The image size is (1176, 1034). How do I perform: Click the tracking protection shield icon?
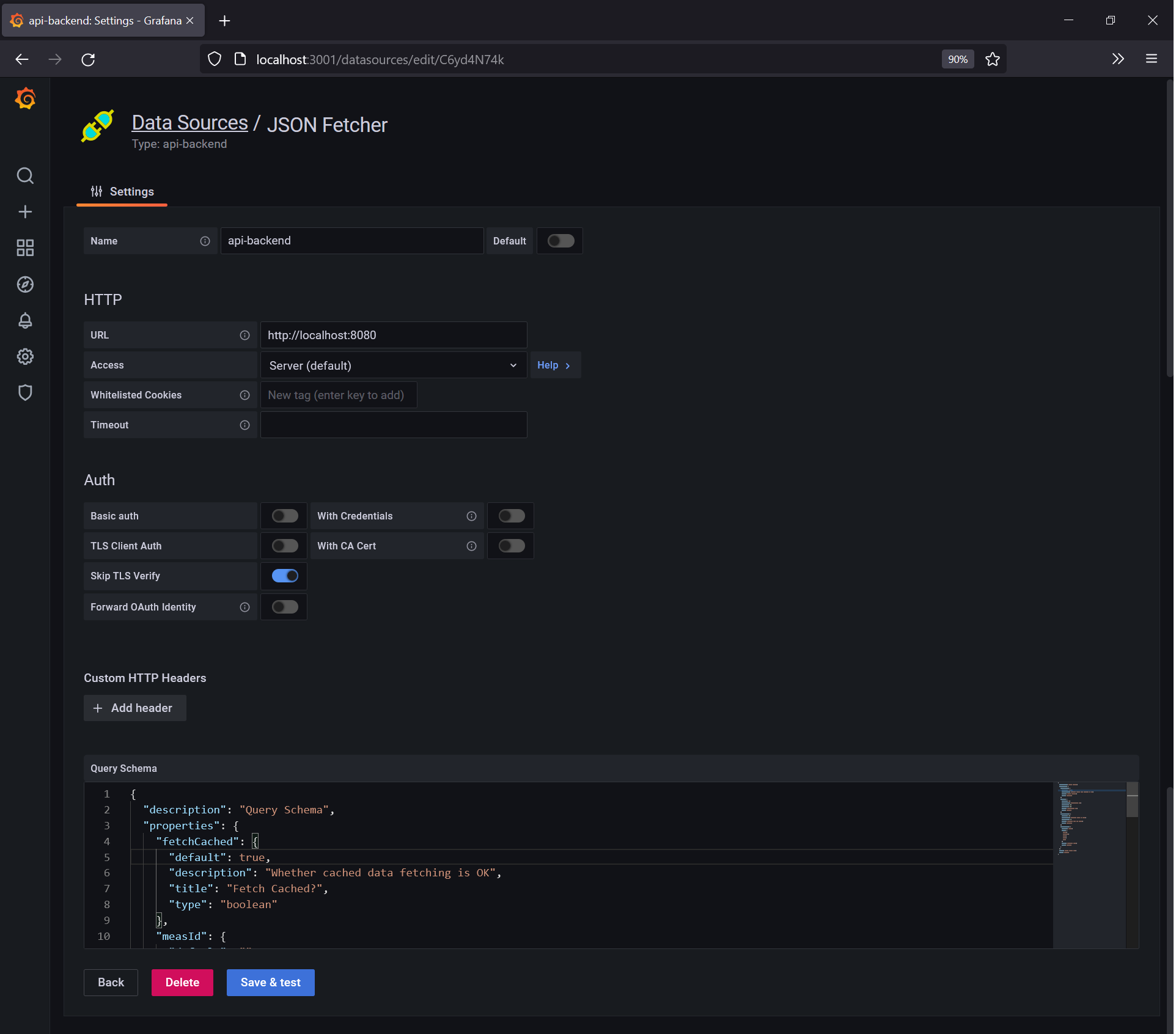coord(215,59)
